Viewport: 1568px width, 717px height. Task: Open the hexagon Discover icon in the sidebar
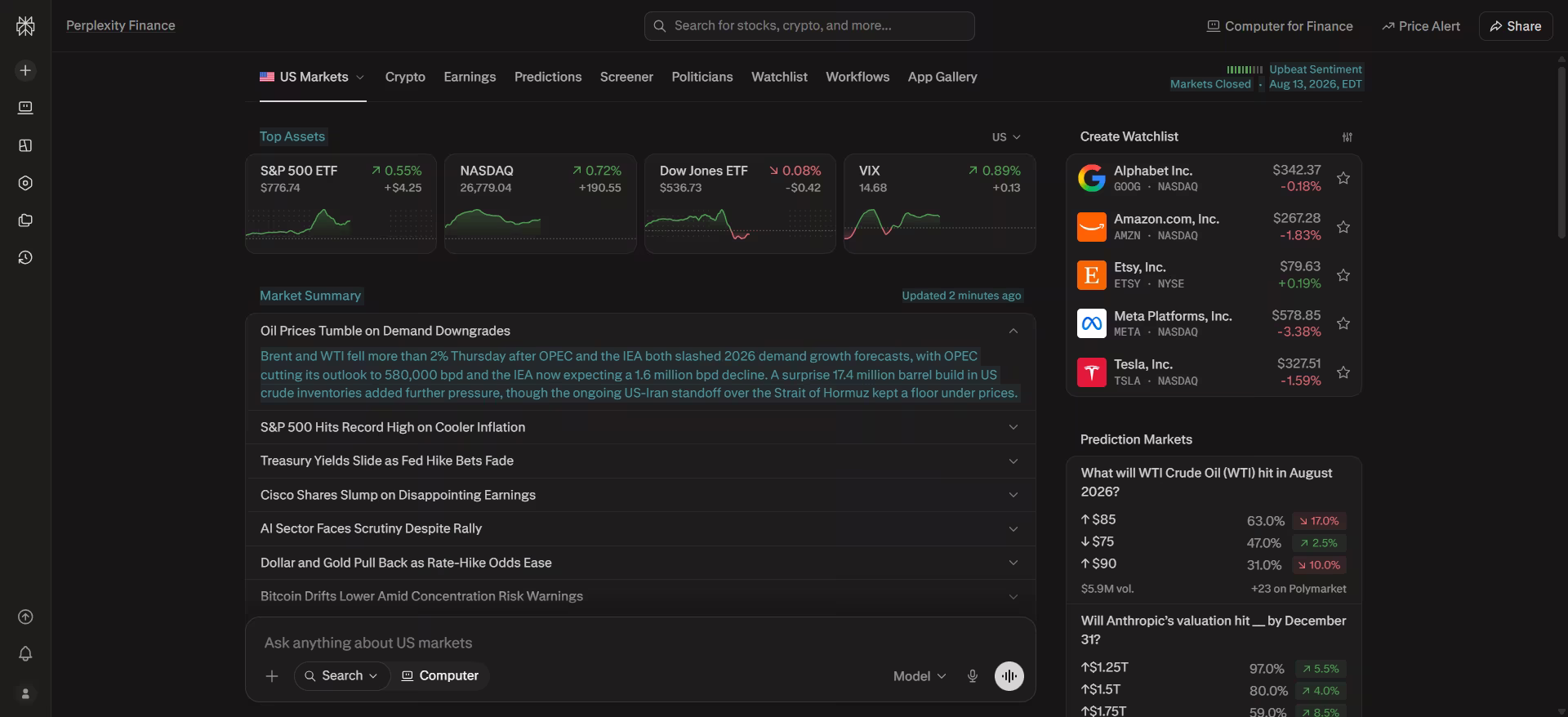tap(25, 183)
